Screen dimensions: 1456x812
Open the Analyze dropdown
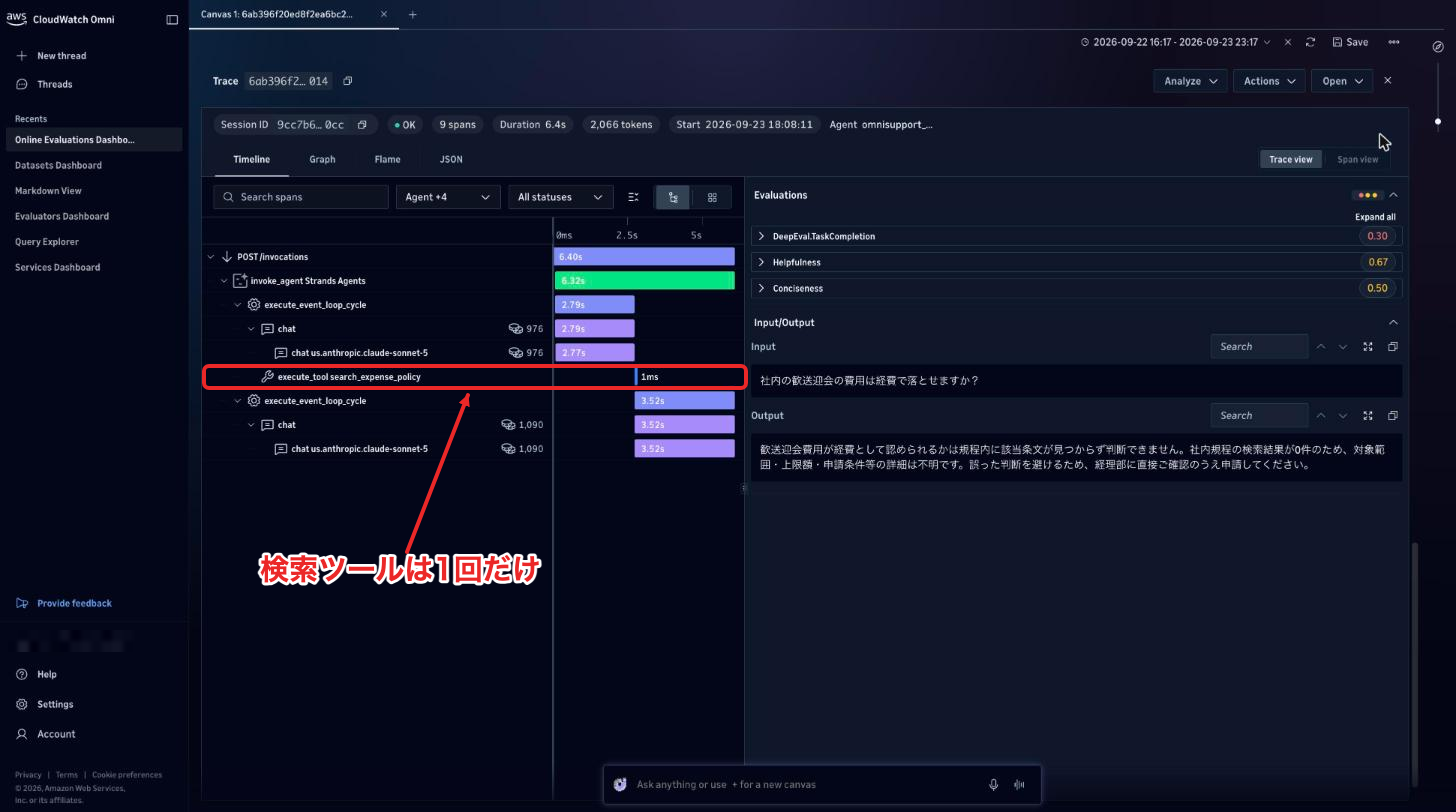[1190, 81]
